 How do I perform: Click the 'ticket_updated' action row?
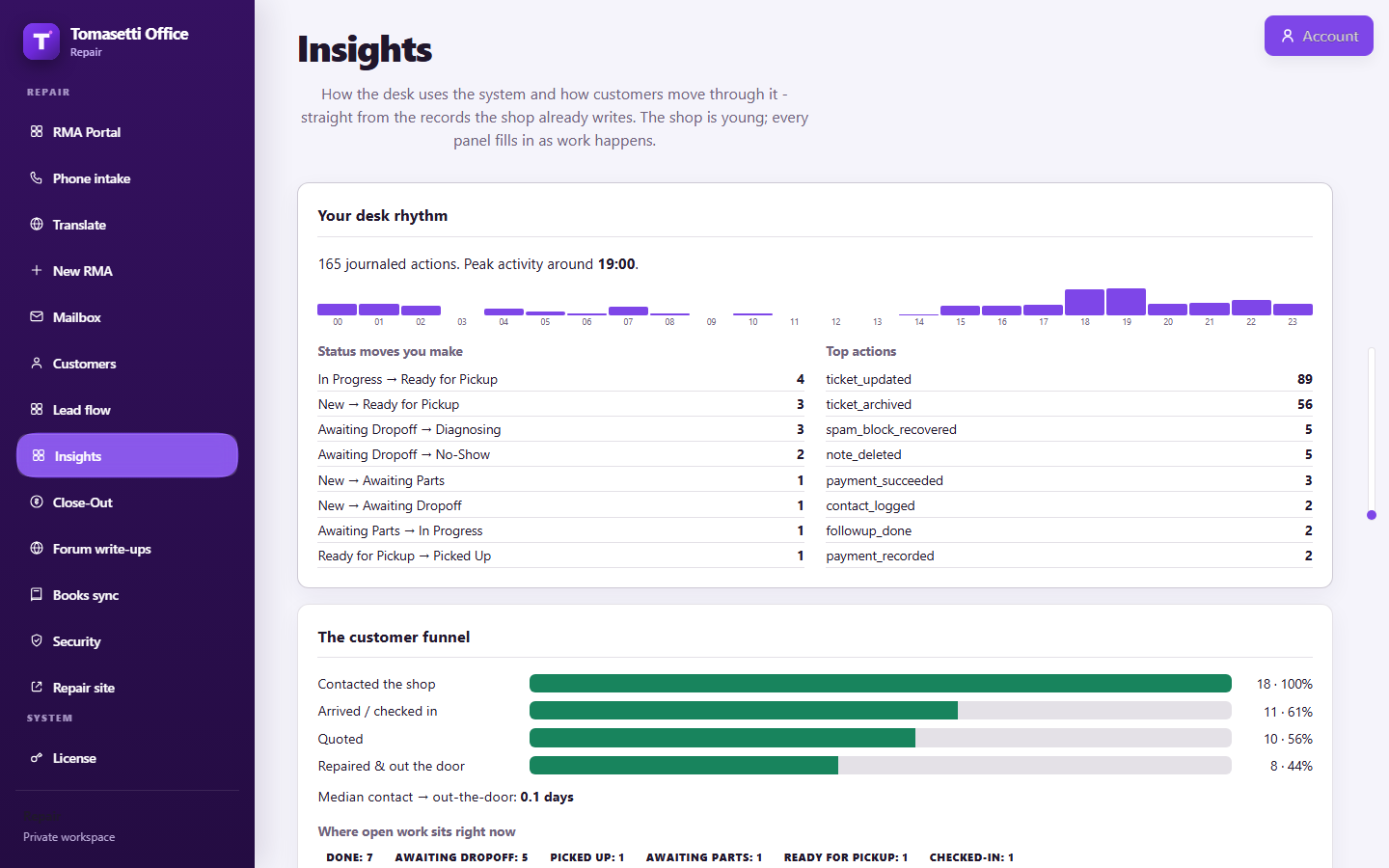(1069, 379)
